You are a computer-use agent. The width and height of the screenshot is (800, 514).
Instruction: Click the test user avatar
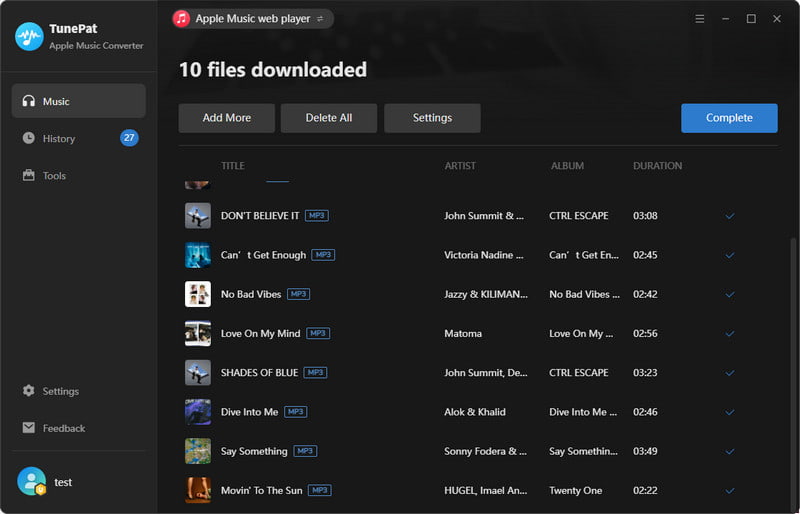tap(32, 481)
